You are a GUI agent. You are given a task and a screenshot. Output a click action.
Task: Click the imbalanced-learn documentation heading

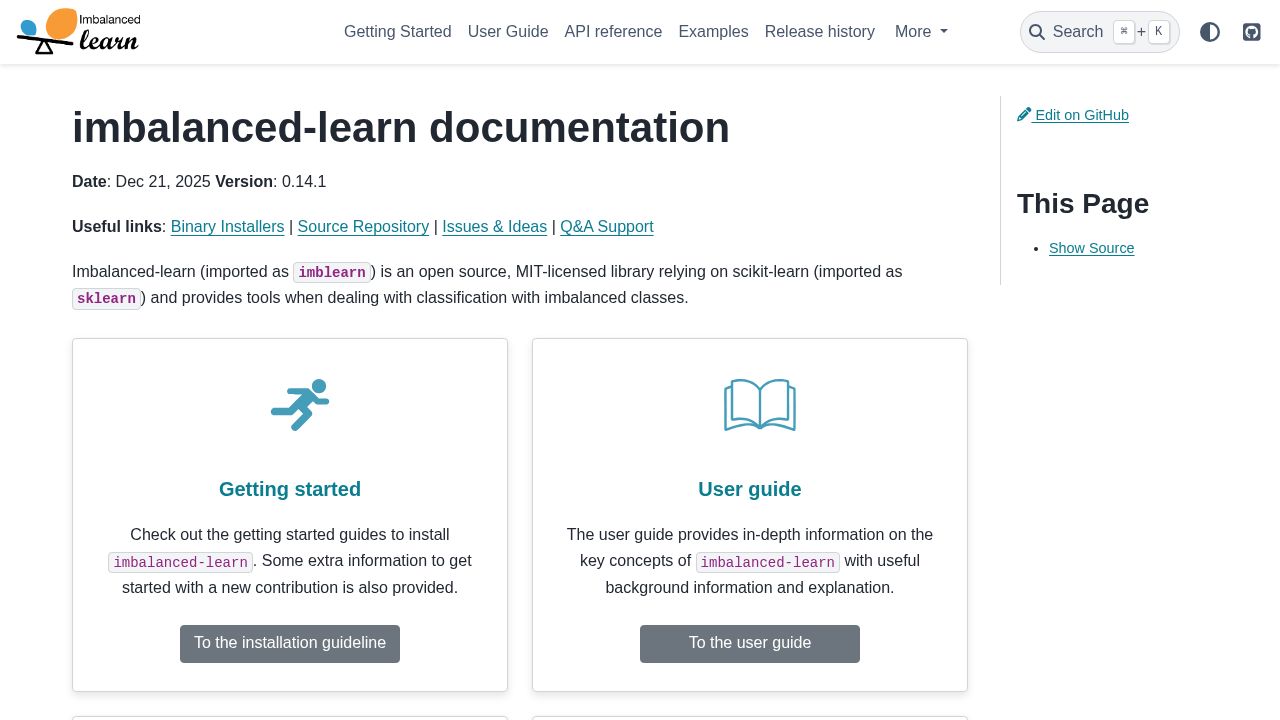(401, 128)
